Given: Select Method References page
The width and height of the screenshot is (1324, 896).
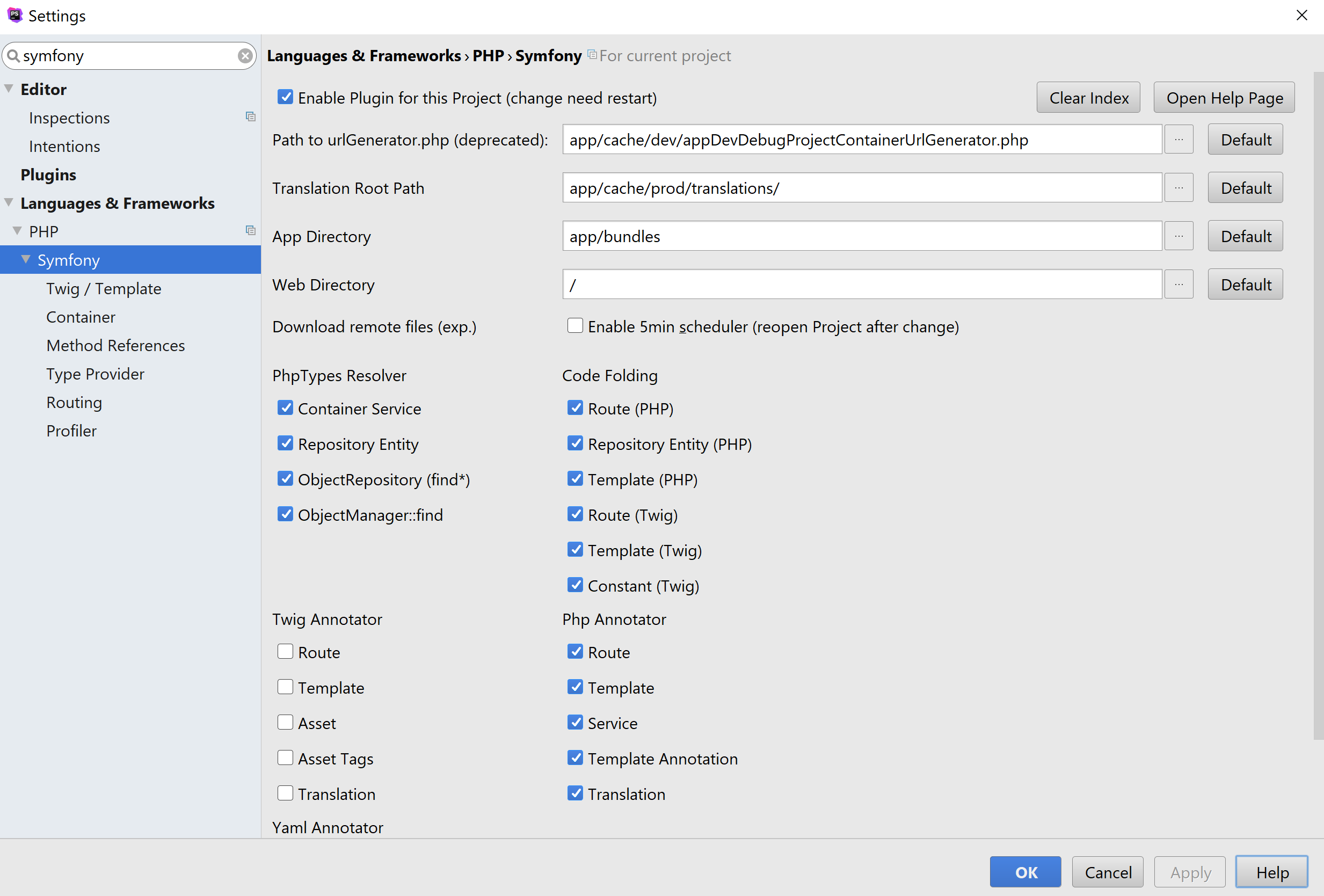Looking at the screenshot, I should (x=115, y=346).
